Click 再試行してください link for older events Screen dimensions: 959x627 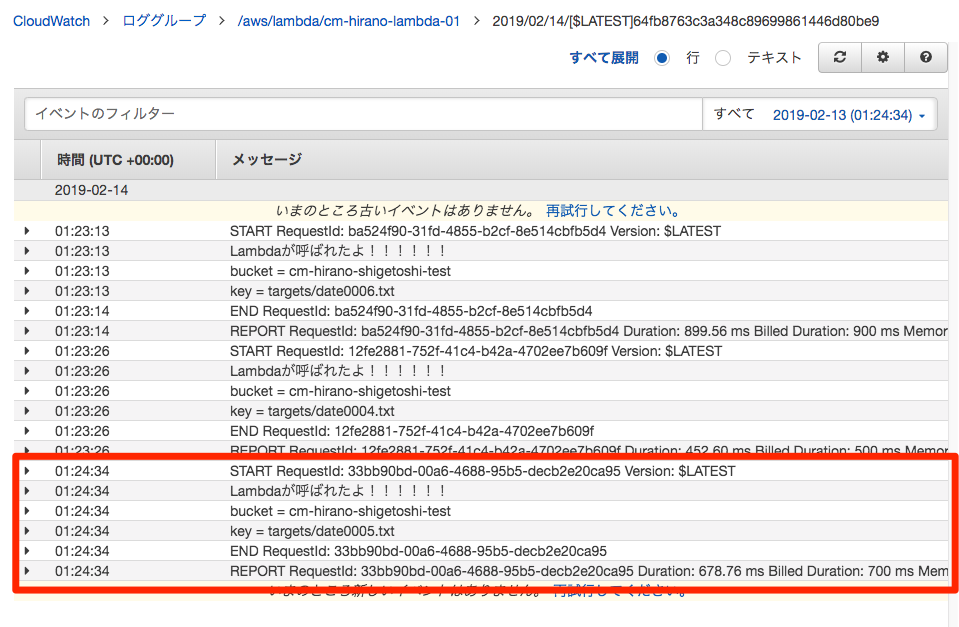tap(613, 210)
